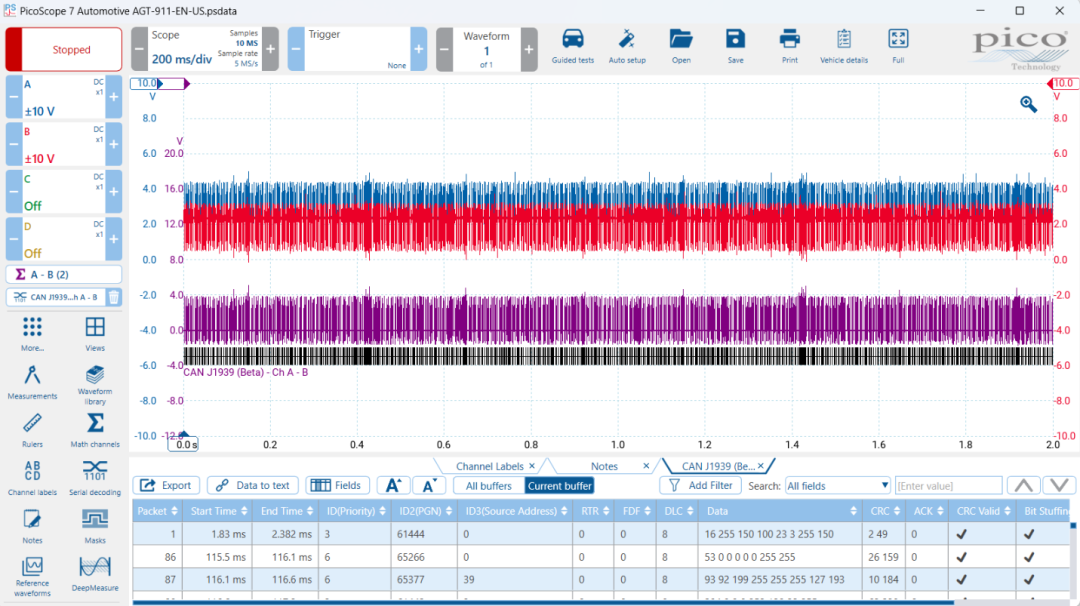The image size is (1080, 606).
Task: Close the Channel Labels tab
Action: (x=532, y=466)
